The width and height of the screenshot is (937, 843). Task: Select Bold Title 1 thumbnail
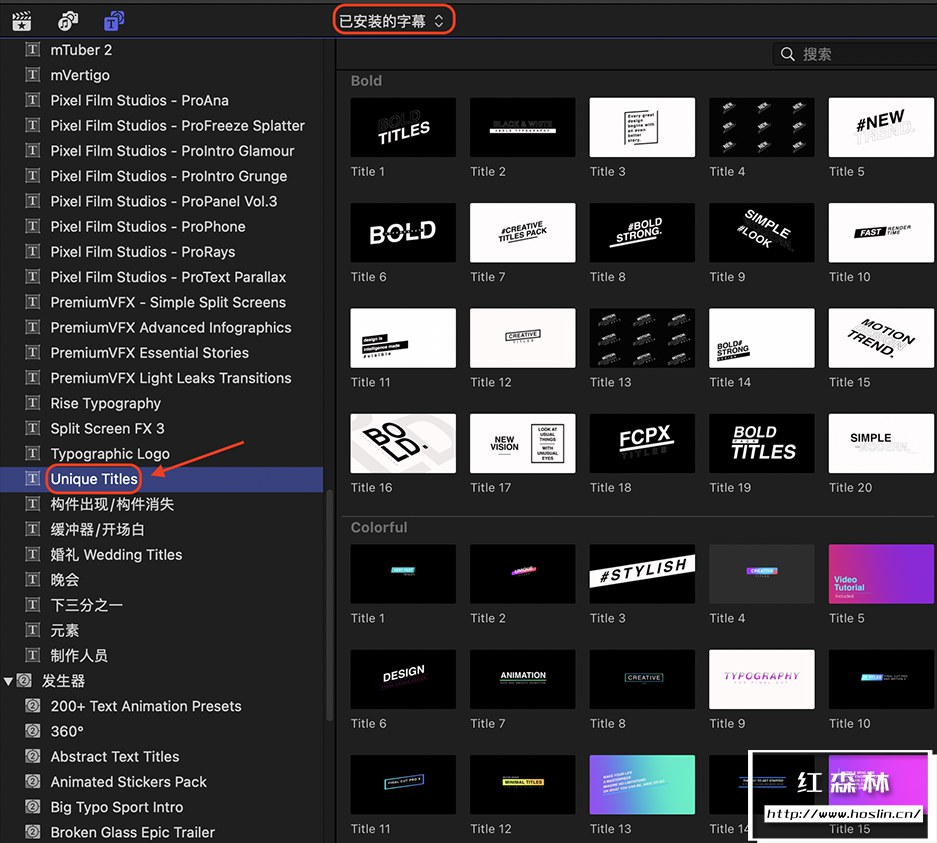403,127
